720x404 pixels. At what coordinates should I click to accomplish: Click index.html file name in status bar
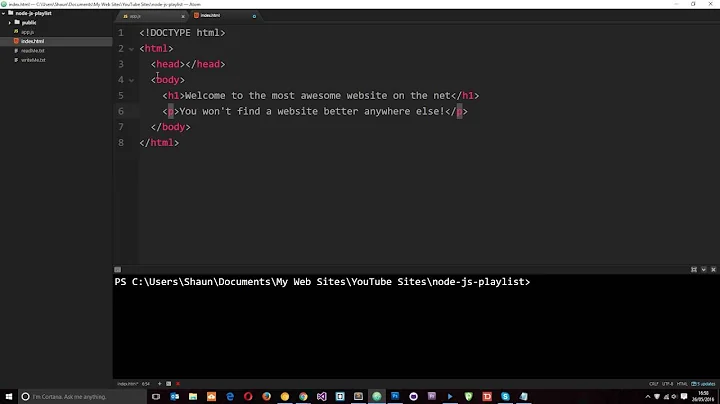(128, 384)
